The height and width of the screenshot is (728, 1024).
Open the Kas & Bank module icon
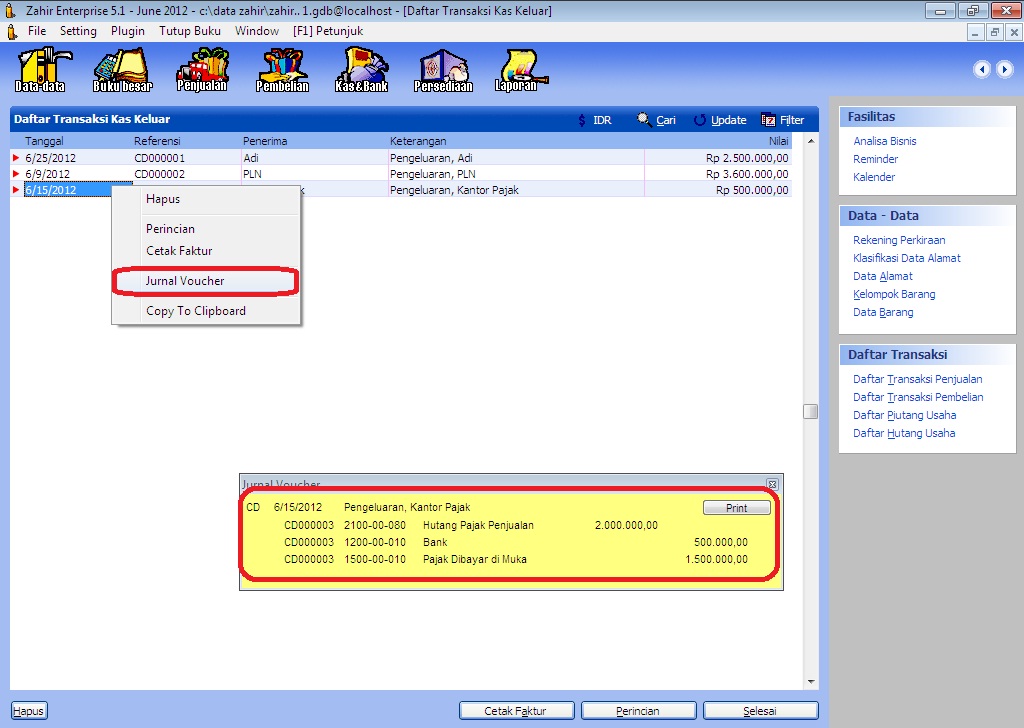coord(361,70)
